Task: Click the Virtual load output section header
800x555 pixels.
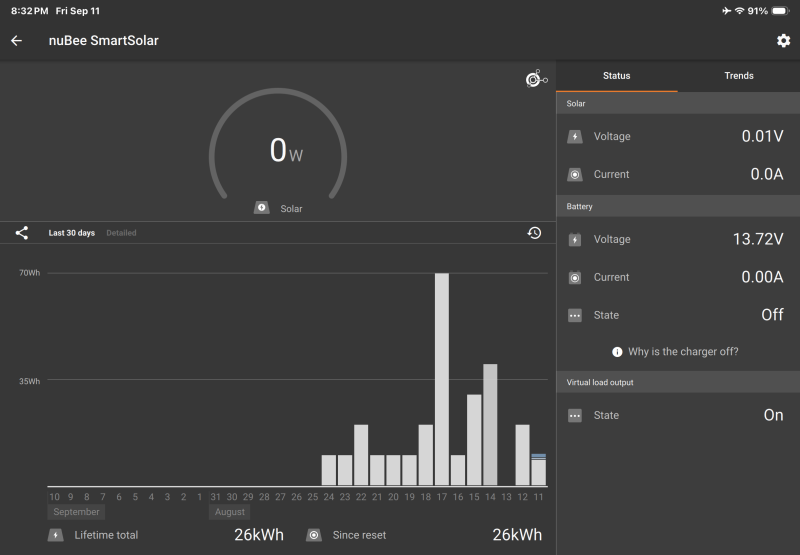Action: (x=678, y=382)
